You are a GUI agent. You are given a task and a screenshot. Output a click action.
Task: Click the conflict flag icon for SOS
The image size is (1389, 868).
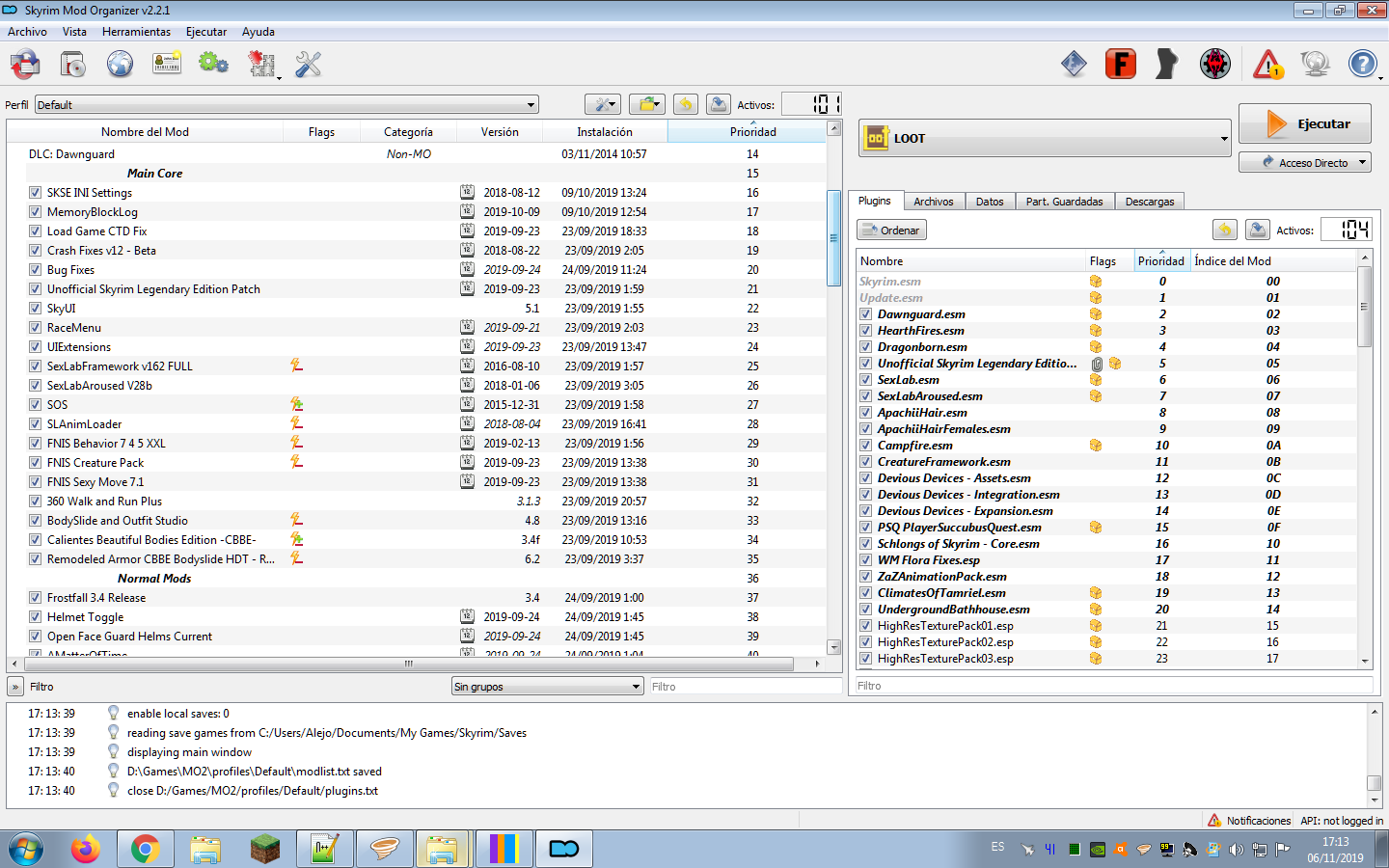pyautogui.click(x=297, y=404)
